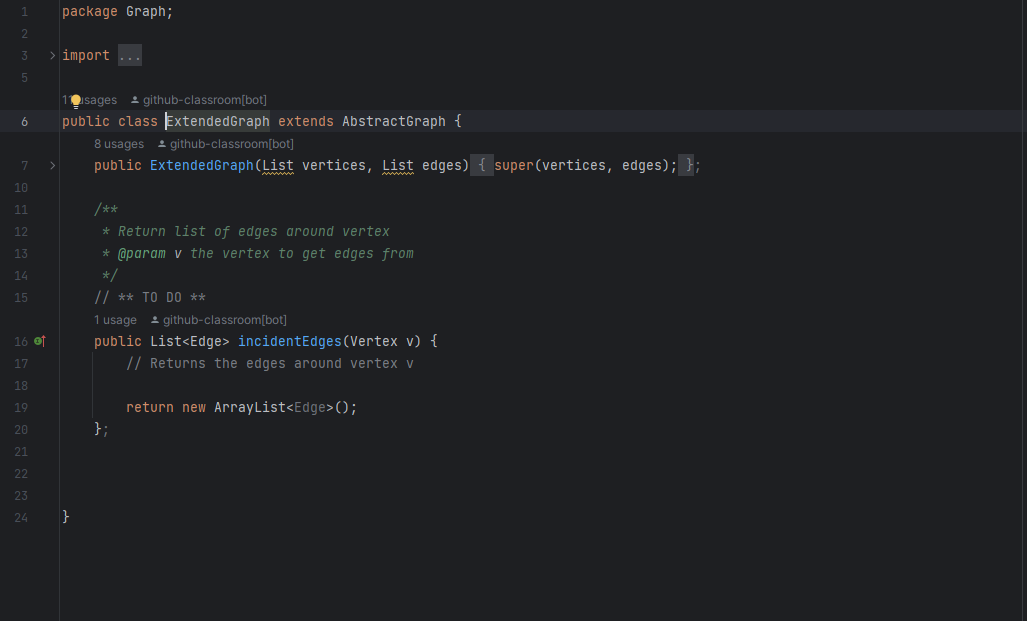Open the "1 usage" hint above incidentEdges
The image size is (1027, 621).
(x=115, y=319)
